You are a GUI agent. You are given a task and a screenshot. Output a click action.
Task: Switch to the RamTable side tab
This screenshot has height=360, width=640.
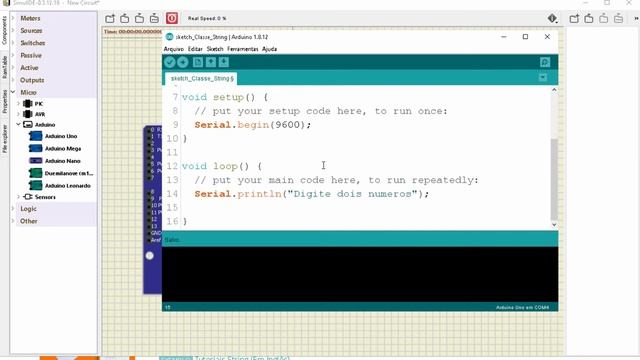(4, 67)
